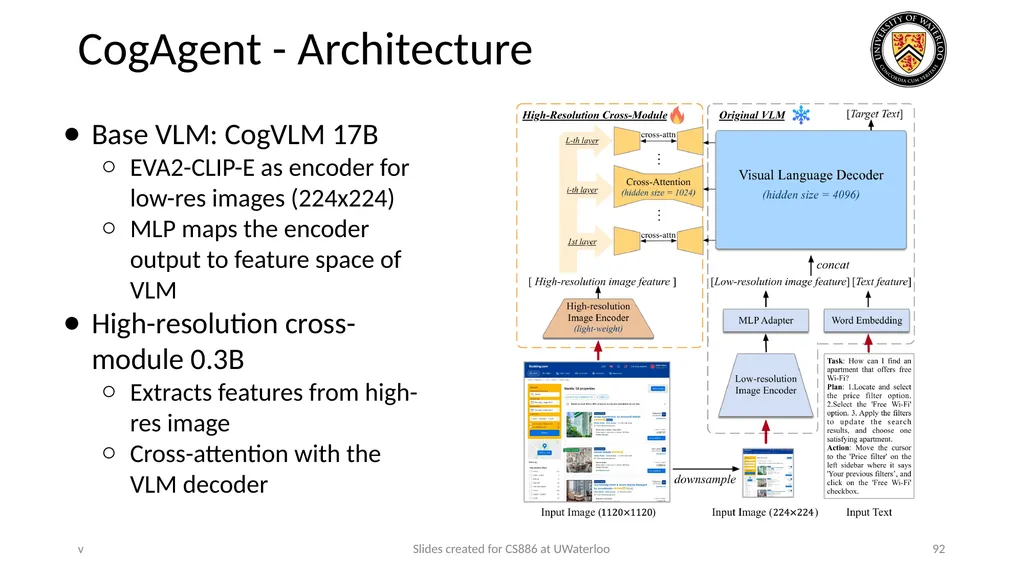
Task: Click the High-resolution Image Encoder block
Action: click(x=598, y=318)
